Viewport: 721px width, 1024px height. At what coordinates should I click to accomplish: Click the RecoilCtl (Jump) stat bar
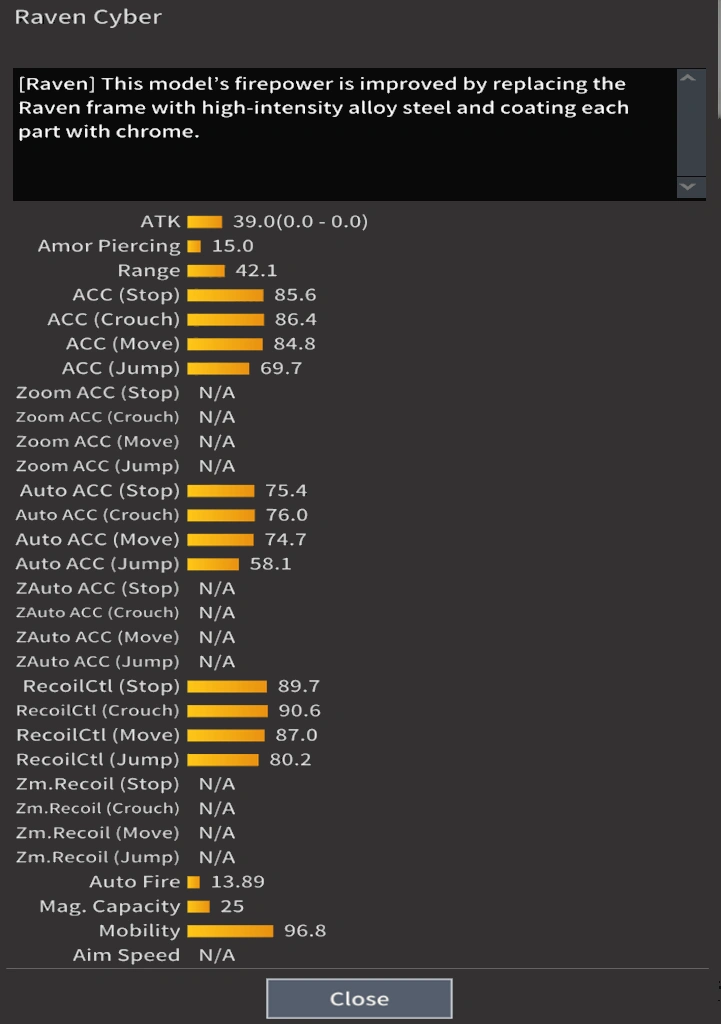[x=223, y=760]
